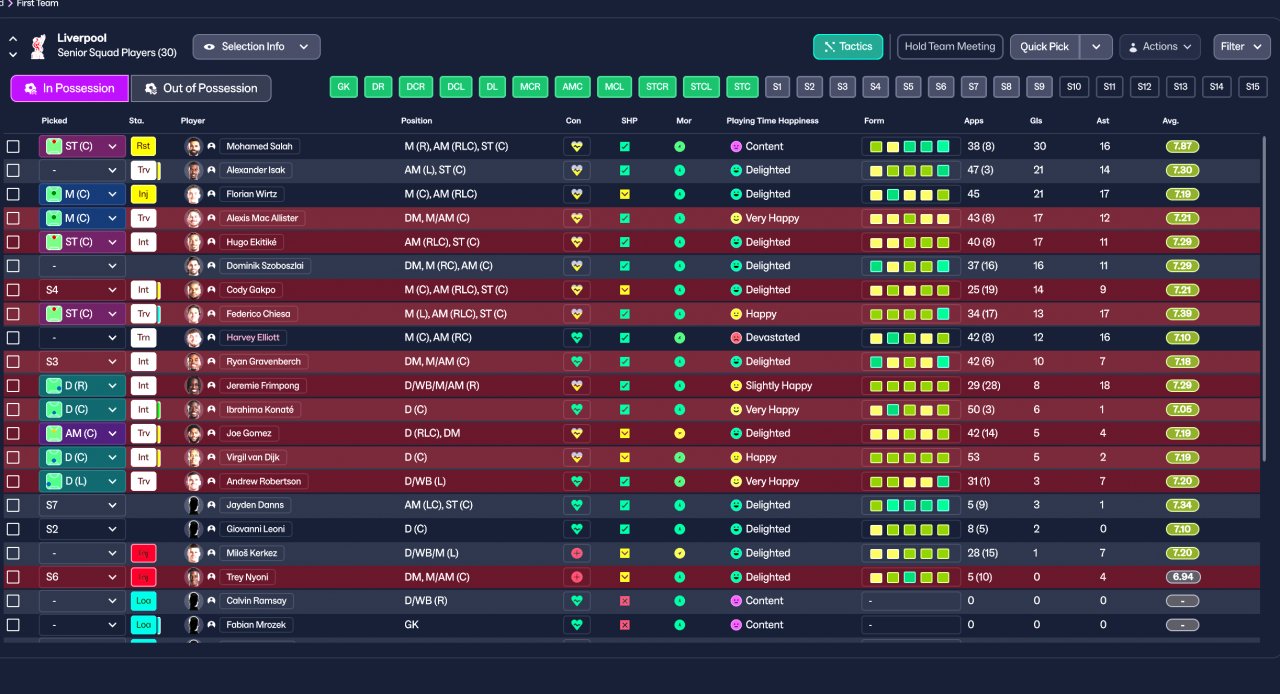The width and height of the screenshot is (1280, 694).
Task: Tick the checkbox for Florian Wirtz
Action: [x=13, y=194]
